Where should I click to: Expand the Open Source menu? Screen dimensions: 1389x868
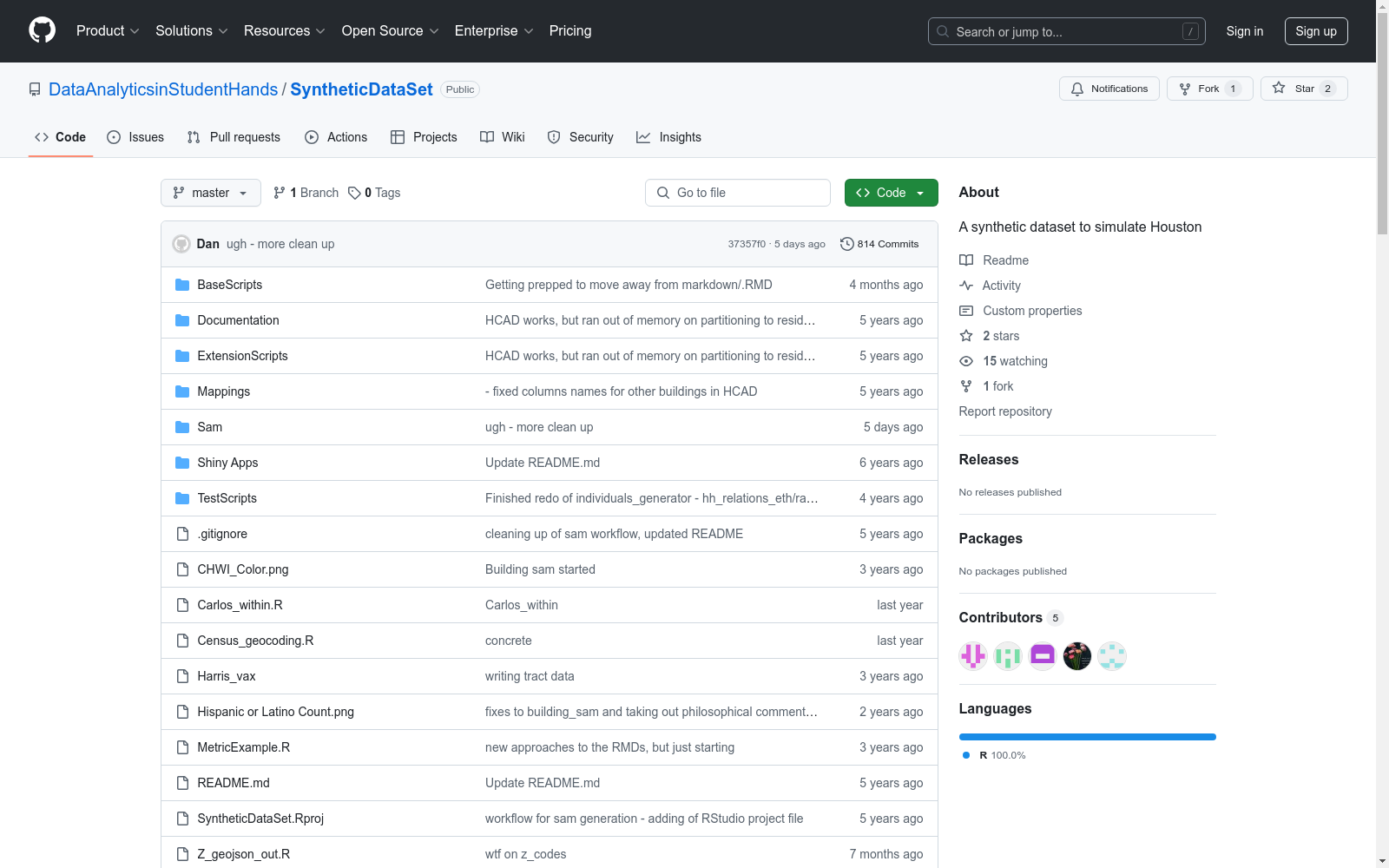tap(391, 31)
